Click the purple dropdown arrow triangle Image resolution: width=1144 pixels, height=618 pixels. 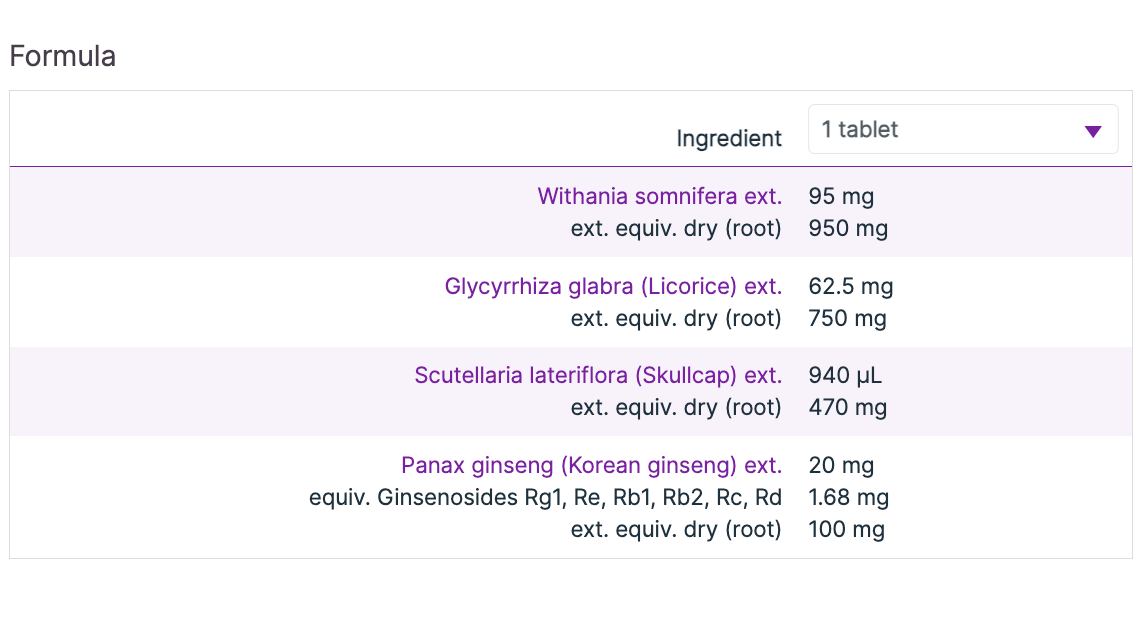(x=1093, y=131)
